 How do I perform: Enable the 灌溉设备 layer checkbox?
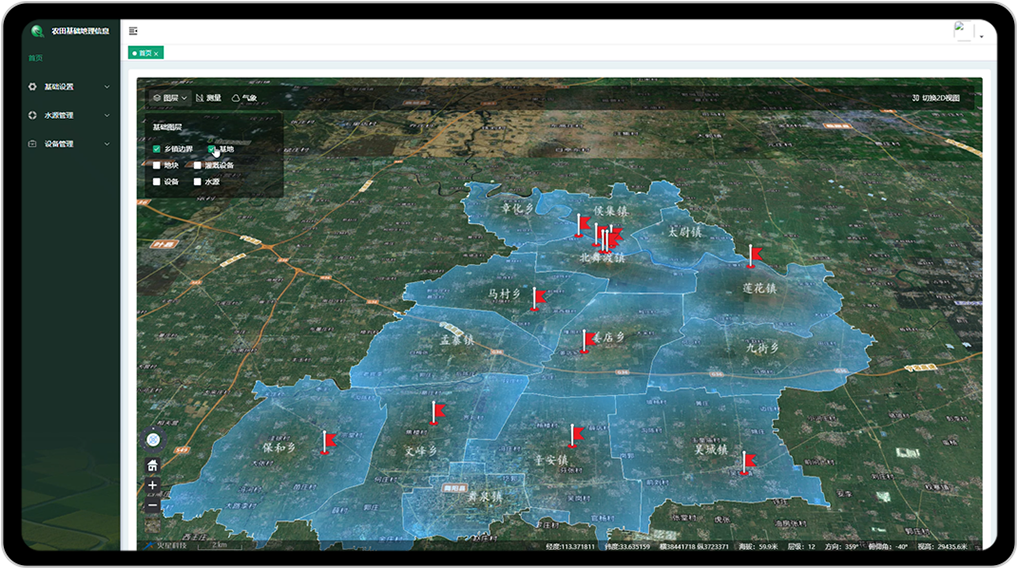(198, 166)
